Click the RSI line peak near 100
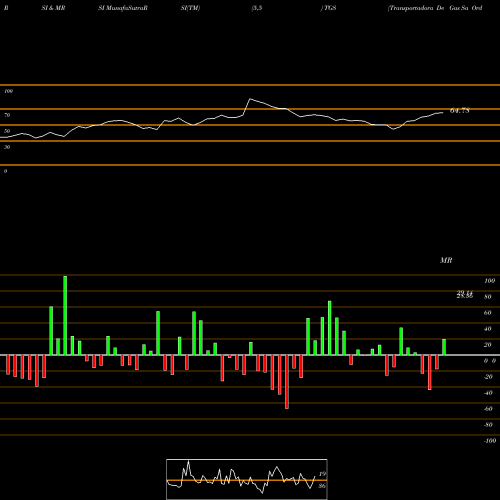Screen dimensions: 500x500 (x=250, y=99)
